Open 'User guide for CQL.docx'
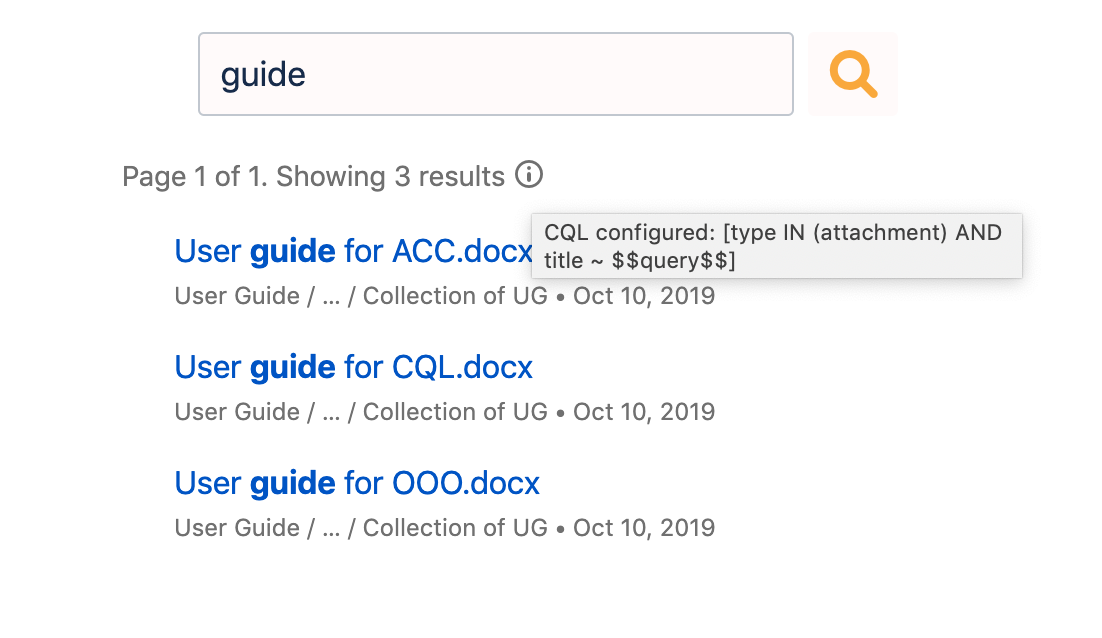 (x=353, y=367)
